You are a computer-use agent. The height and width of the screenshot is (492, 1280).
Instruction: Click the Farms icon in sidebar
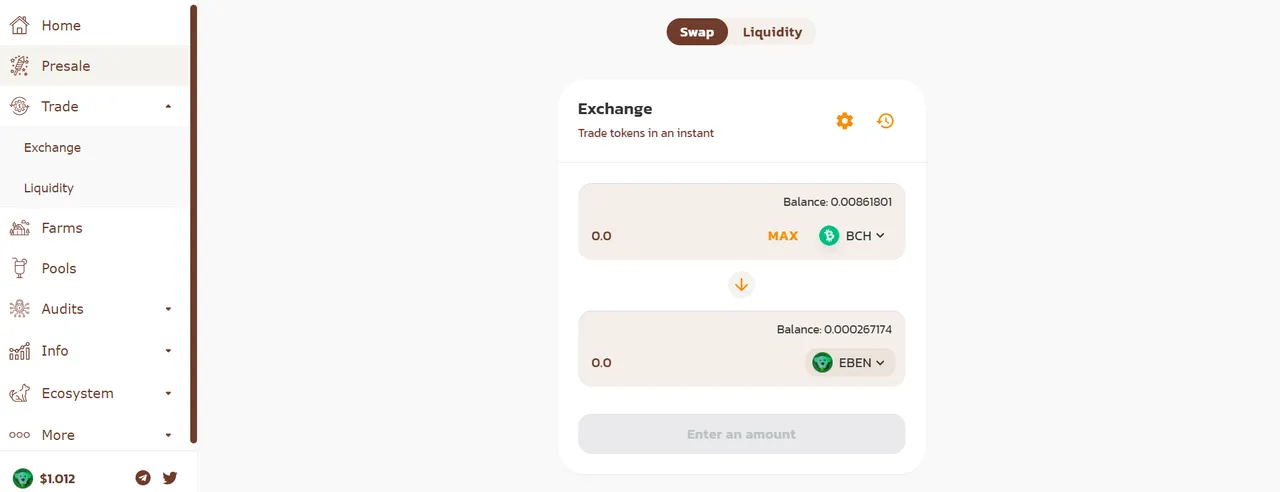(19, 228)
